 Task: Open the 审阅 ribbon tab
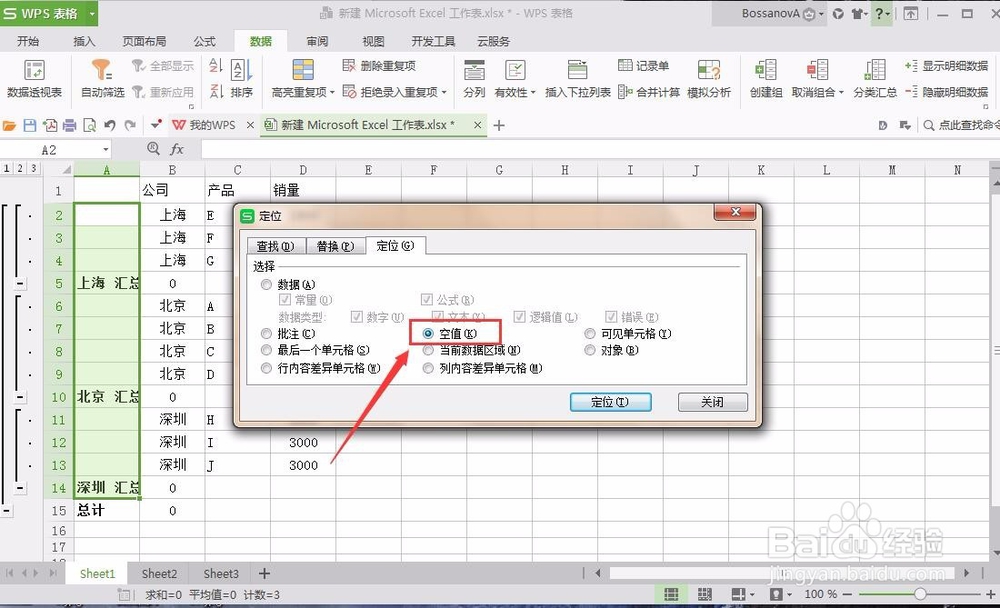pos(317,41)
